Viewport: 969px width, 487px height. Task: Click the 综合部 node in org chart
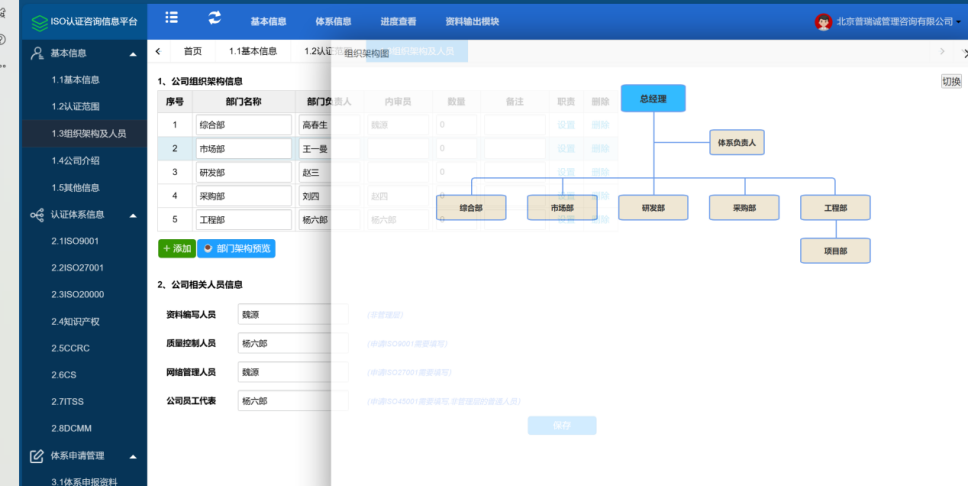coord(471,208)
